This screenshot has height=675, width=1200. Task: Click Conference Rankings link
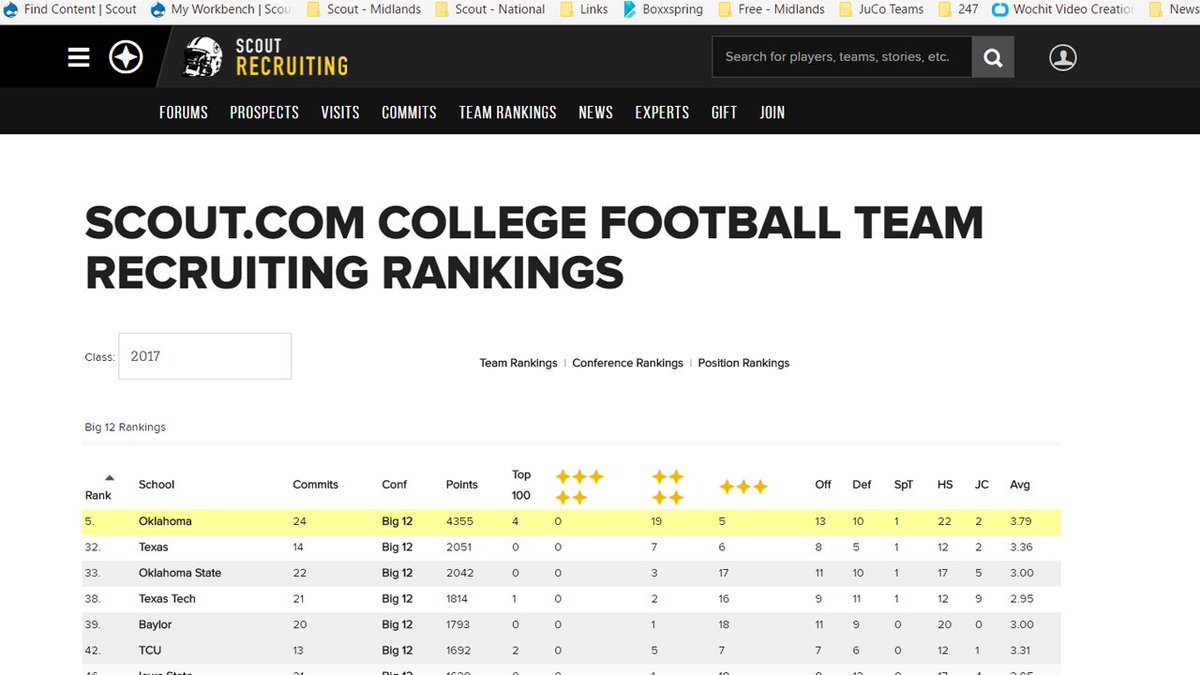[628, 363]
